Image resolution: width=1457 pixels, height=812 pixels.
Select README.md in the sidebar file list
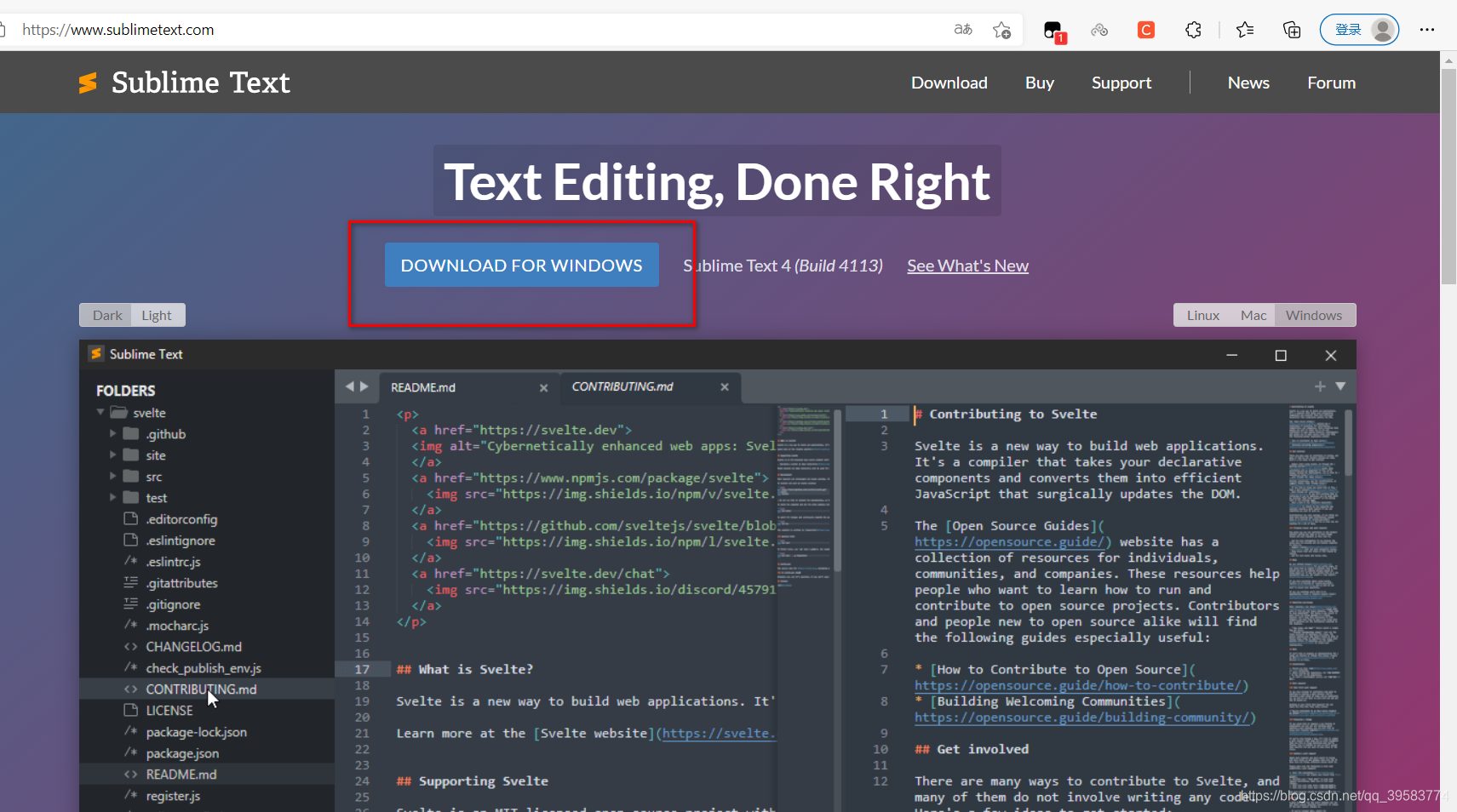click(207, 774)
